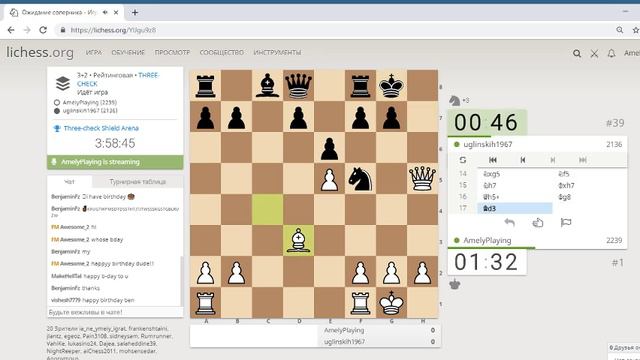This screenshot has height=360, width=640.
Task: Click the black pawn on e6
Action: [x=329, y=148]
